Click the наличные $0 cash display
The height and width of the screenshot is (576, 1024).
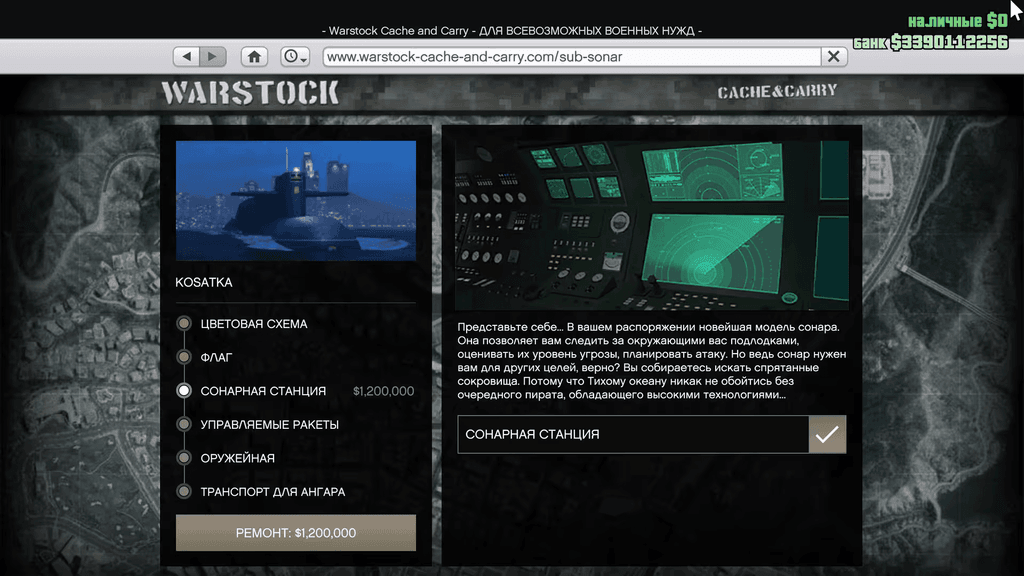point(957,21)
